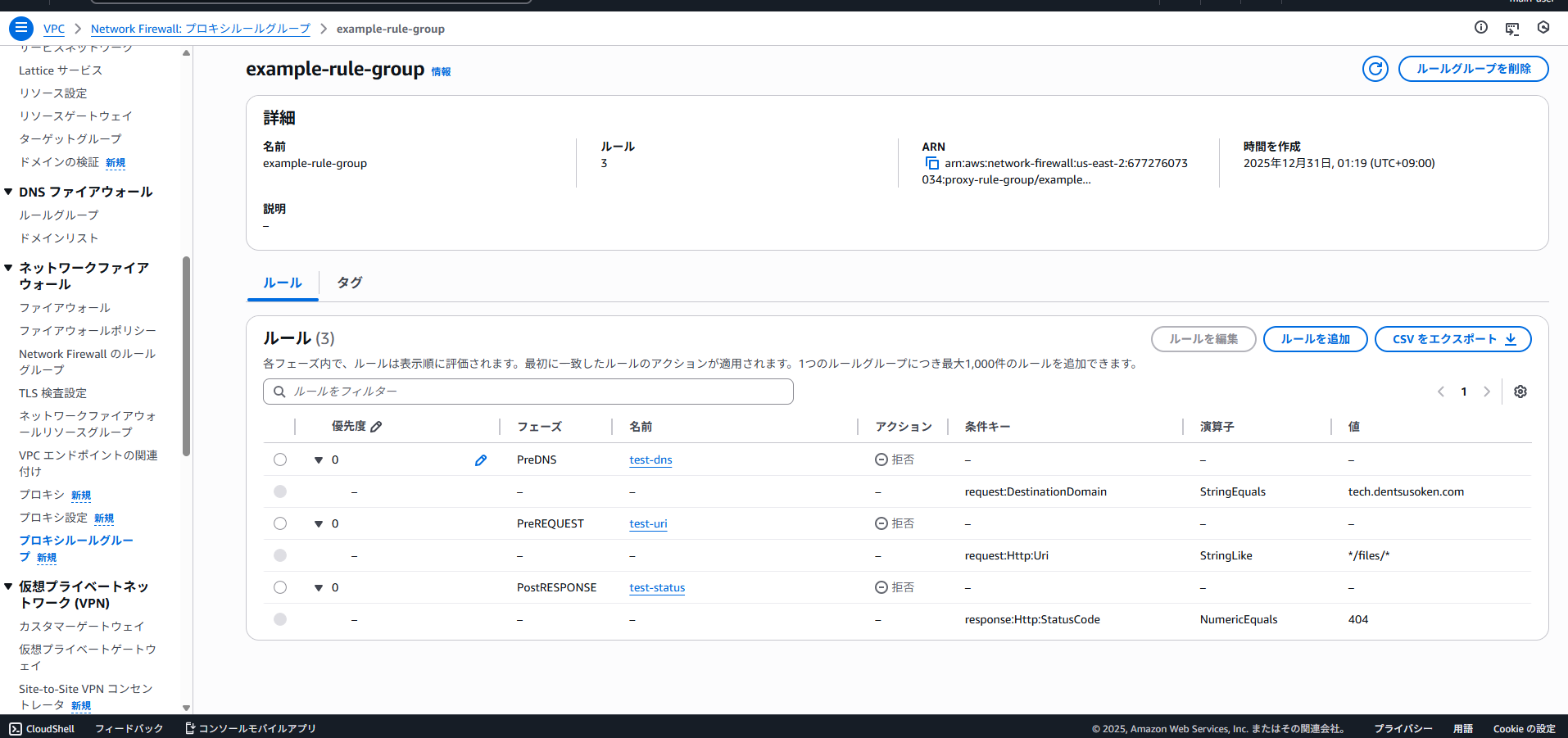Click the ルールをフィルター search field
This screenshot has height=738, width=1568.
pyautogui.click(x=528, y=392)
